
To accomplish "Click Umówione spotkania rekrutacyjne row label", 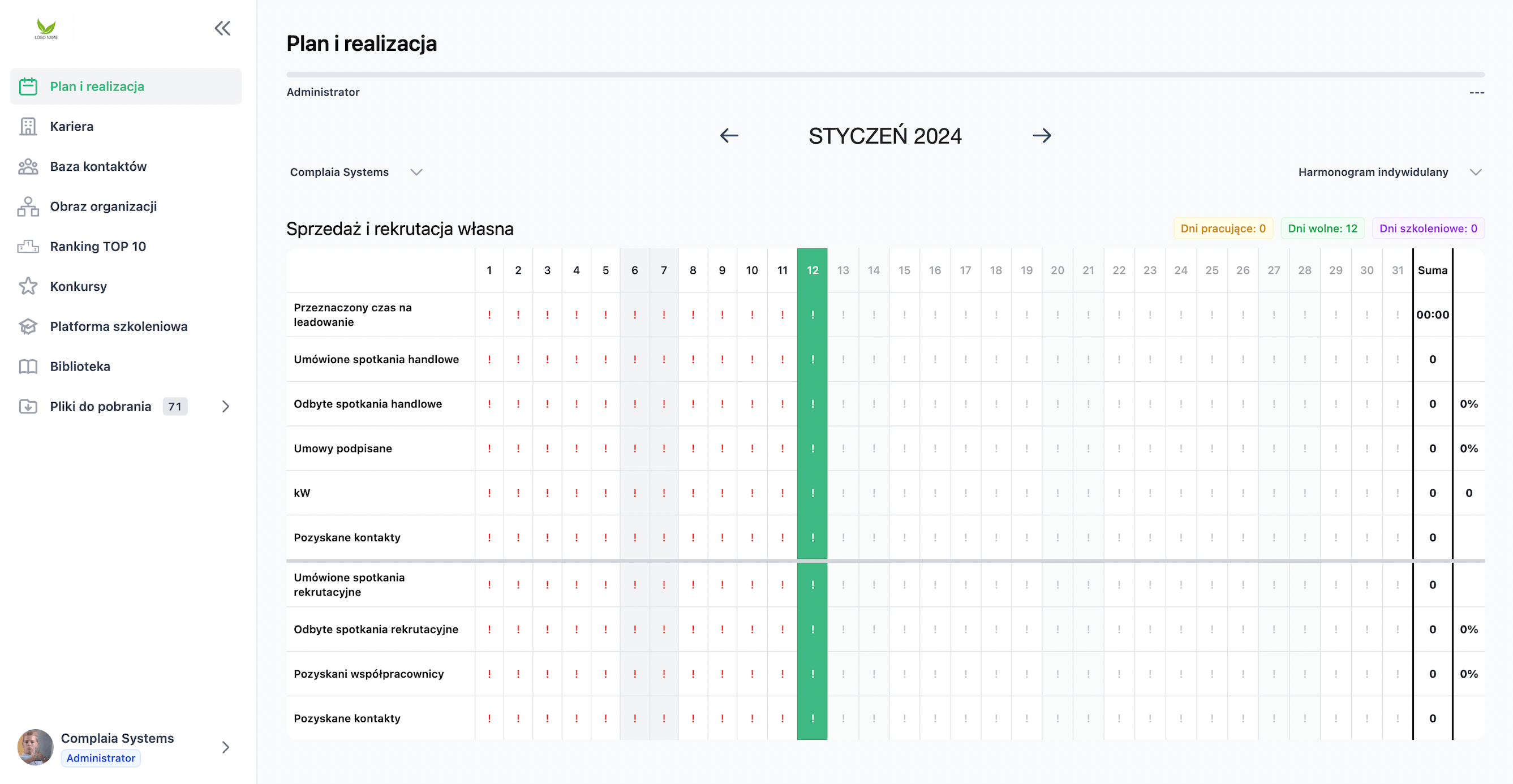I will coord(349,585).
